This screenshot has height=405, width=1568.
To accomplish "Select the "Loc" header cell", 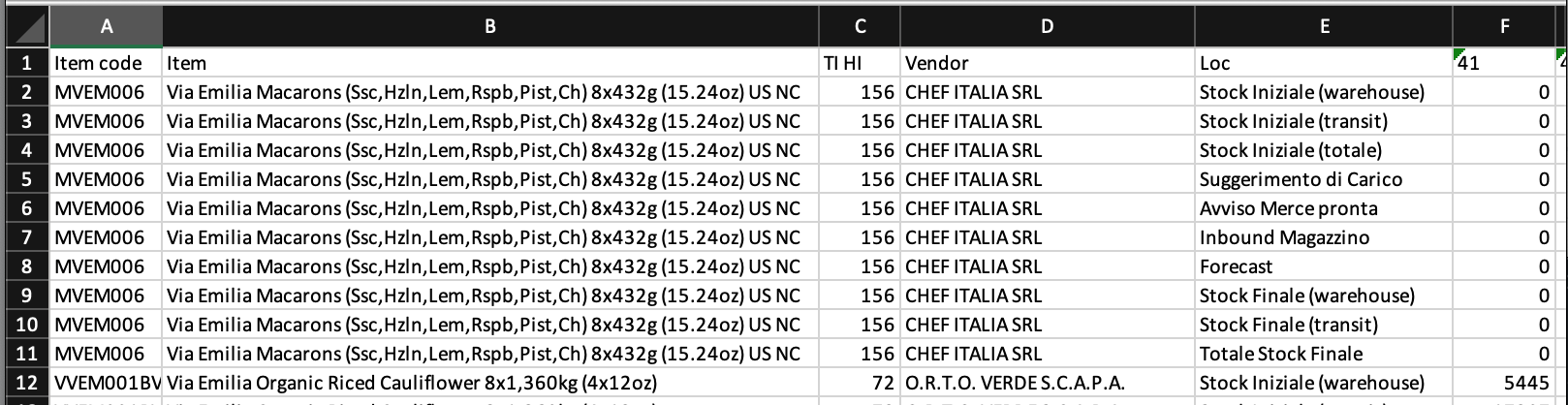I will click(x=1324, y=63).
